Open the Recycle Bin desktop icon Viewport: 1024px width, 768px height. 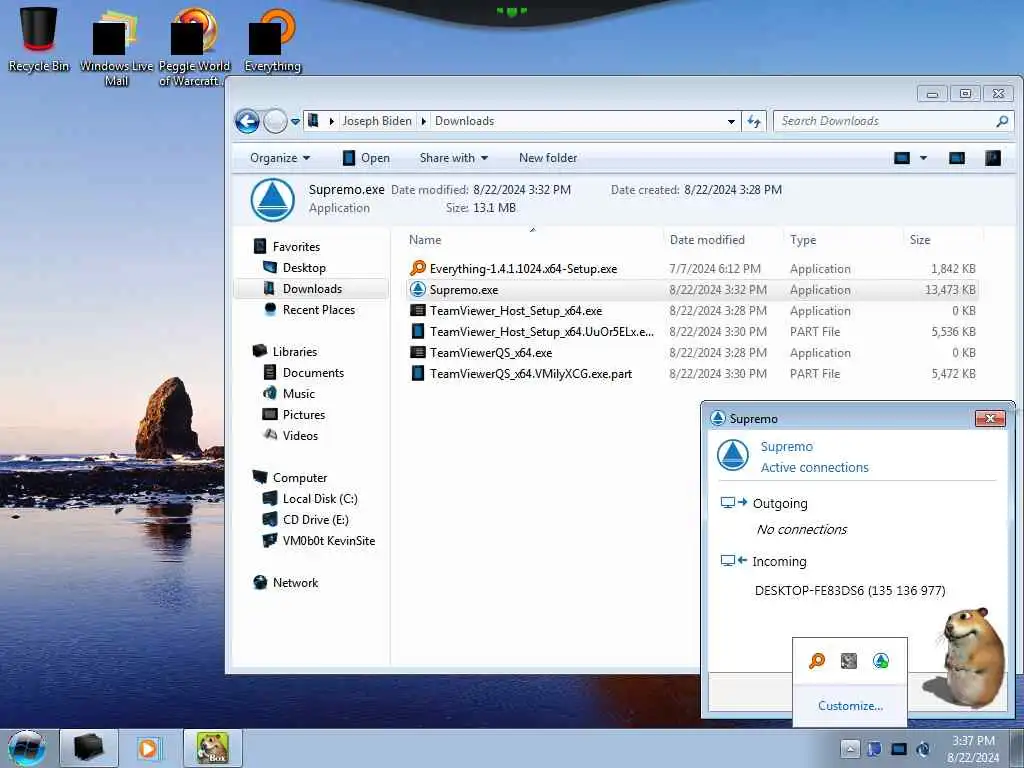39,38
